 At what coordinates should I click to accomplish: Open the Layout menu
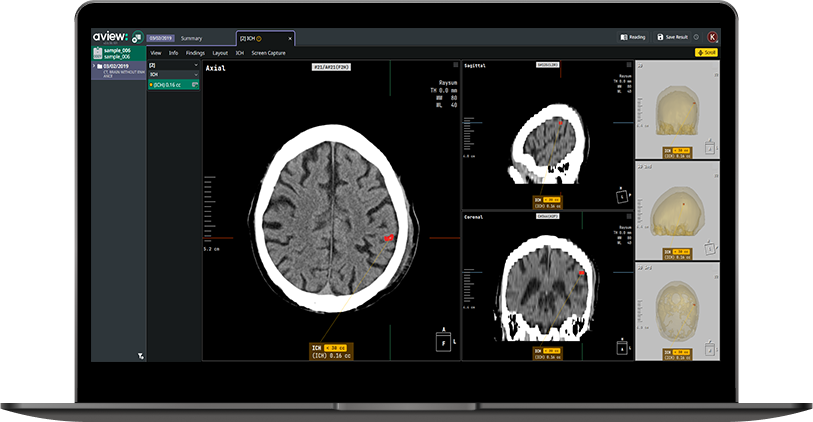(220, 52)
